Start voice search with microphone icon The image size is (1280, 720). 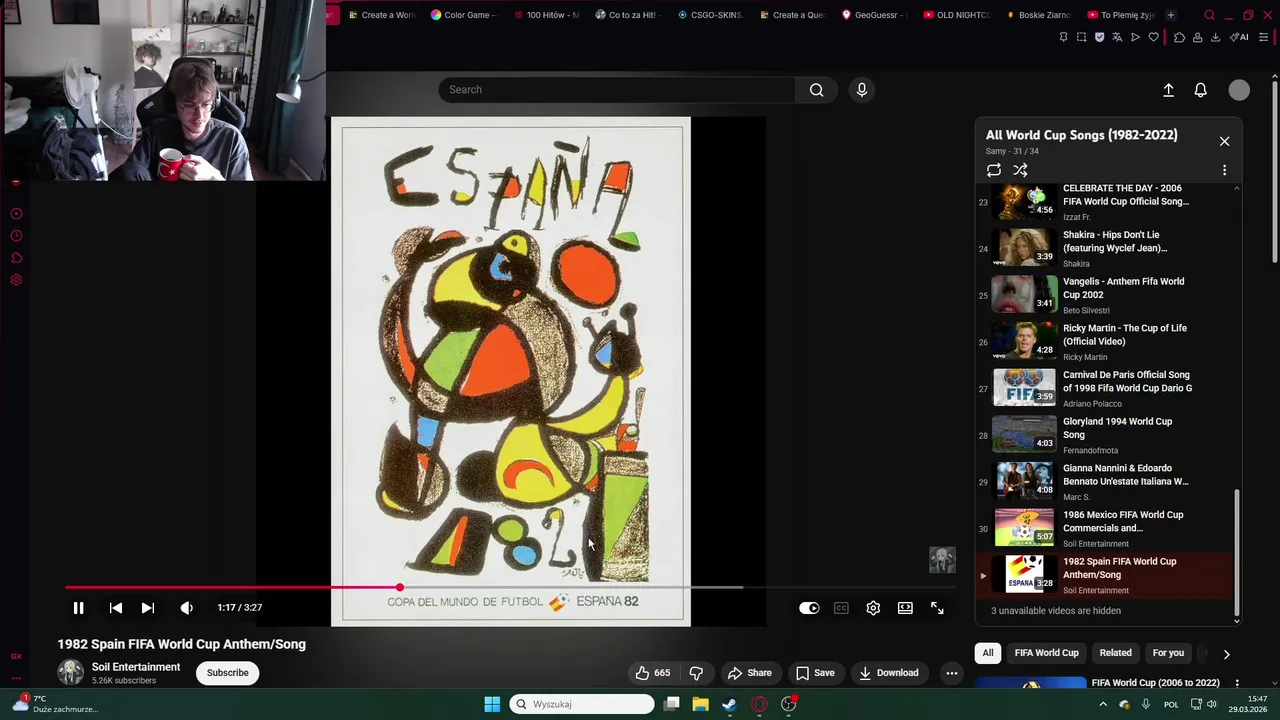point(862,90)
